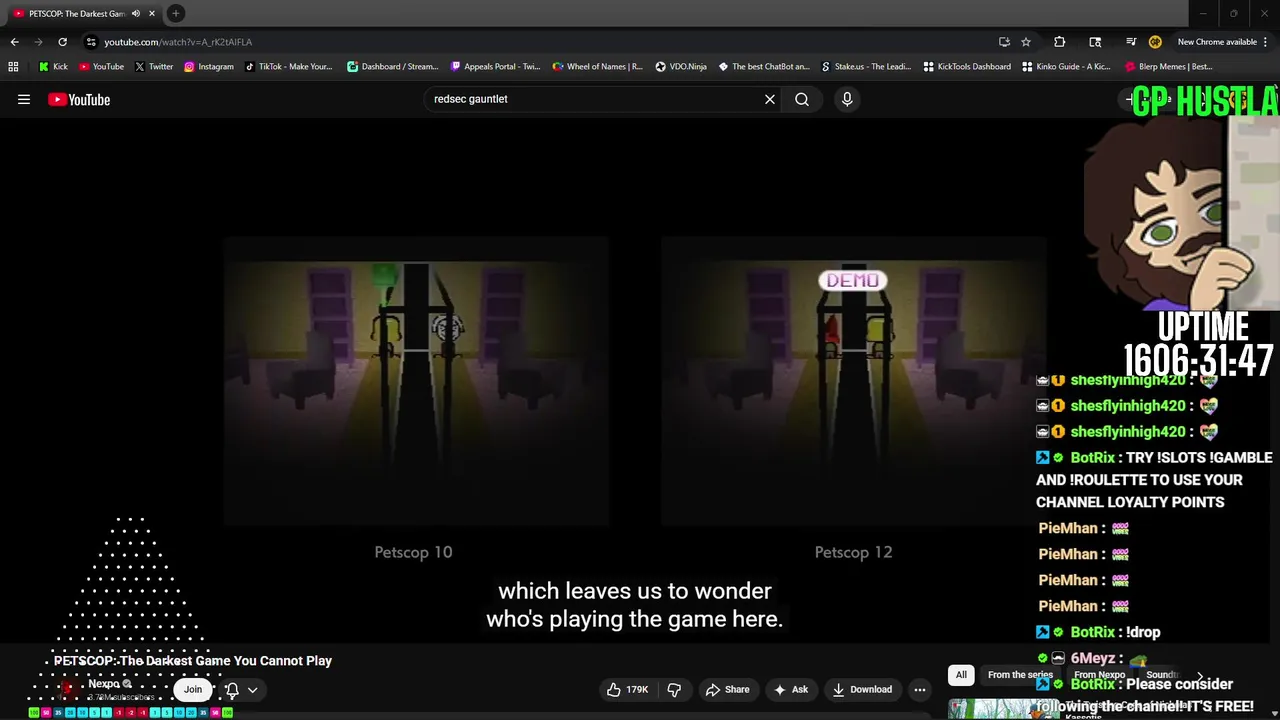Select the 'From the series' chip
Image resolution: width=1280 pixels, height=720 pixels.
coord(1020,675)
